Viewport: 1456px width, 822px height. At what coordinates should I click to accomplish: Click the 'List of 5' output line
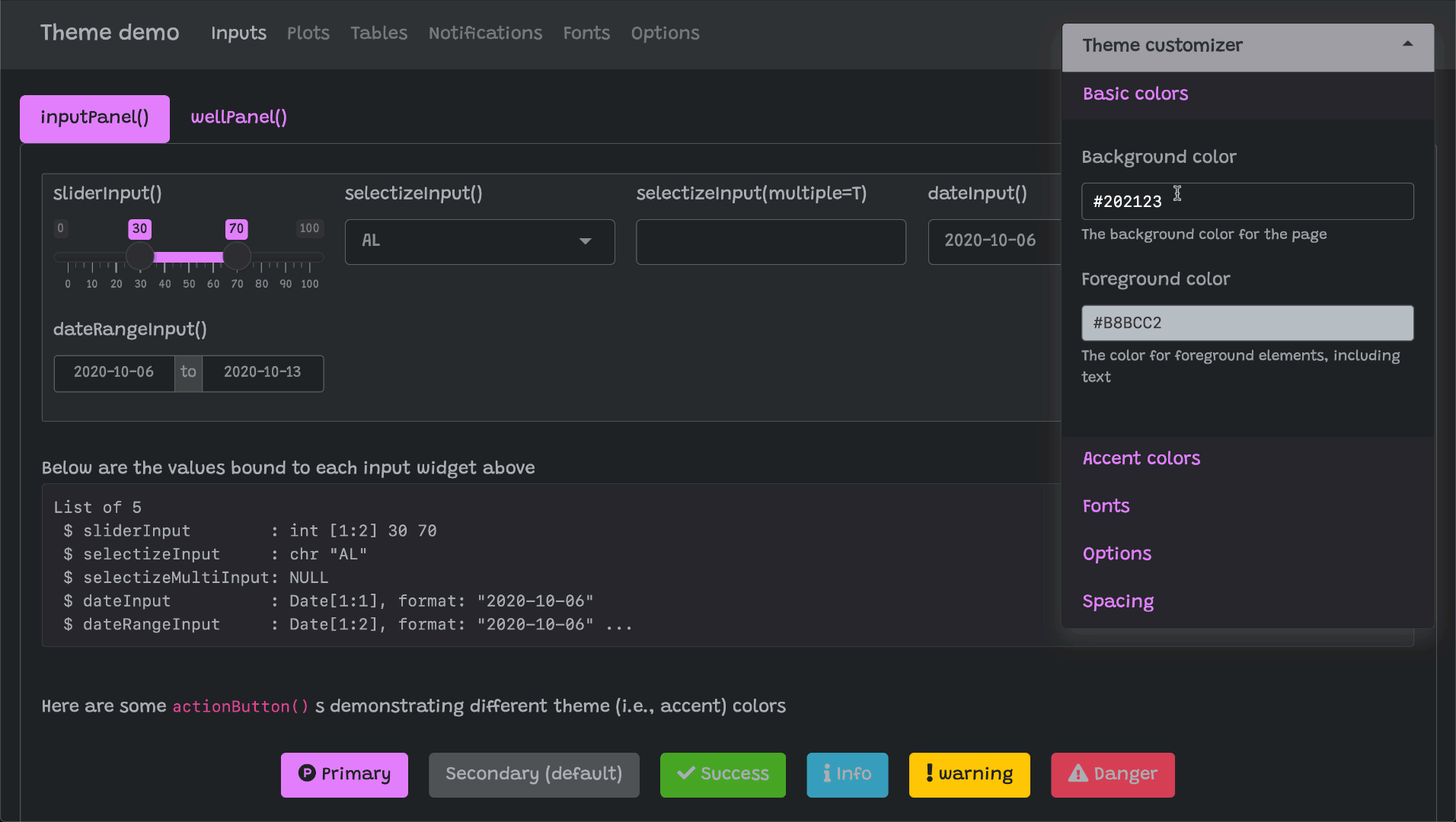(x=97, y=507)
